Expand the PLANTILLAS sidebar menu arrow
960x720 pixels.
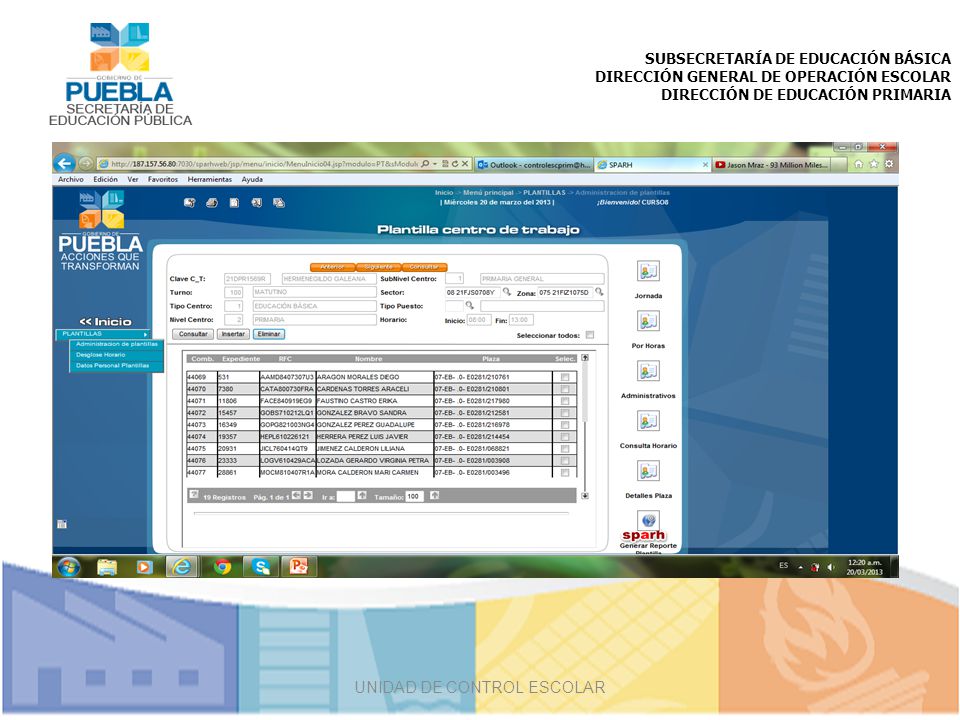pos(145,334)
